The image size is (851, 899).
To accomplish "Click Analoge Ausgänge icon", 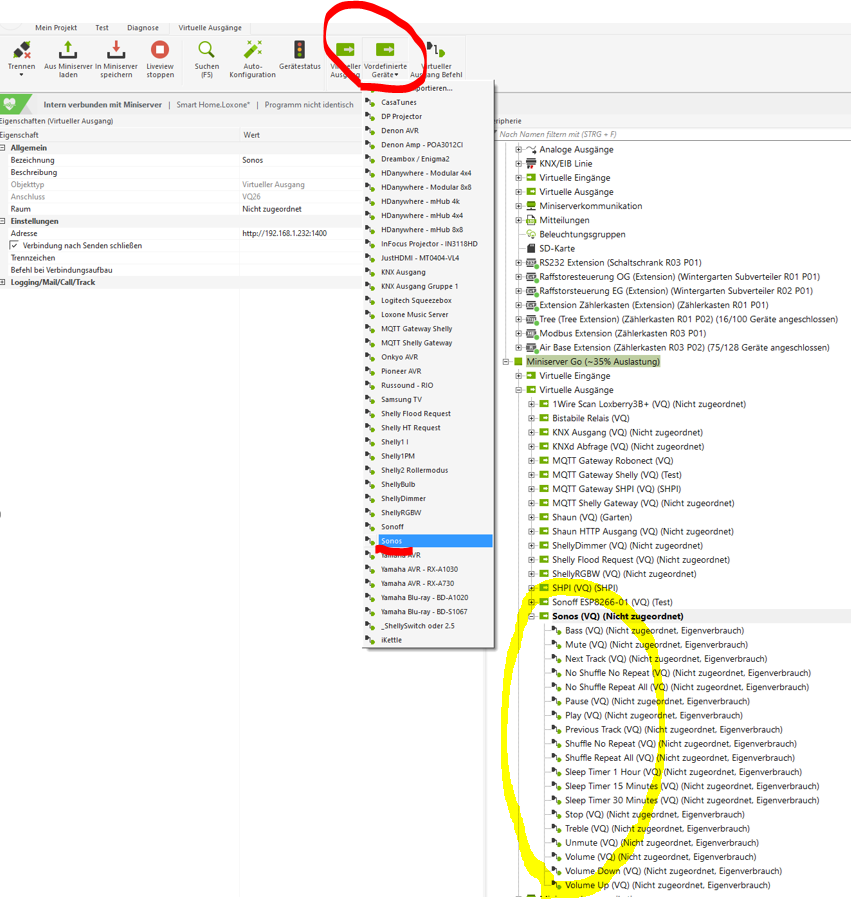I will 531,149.
